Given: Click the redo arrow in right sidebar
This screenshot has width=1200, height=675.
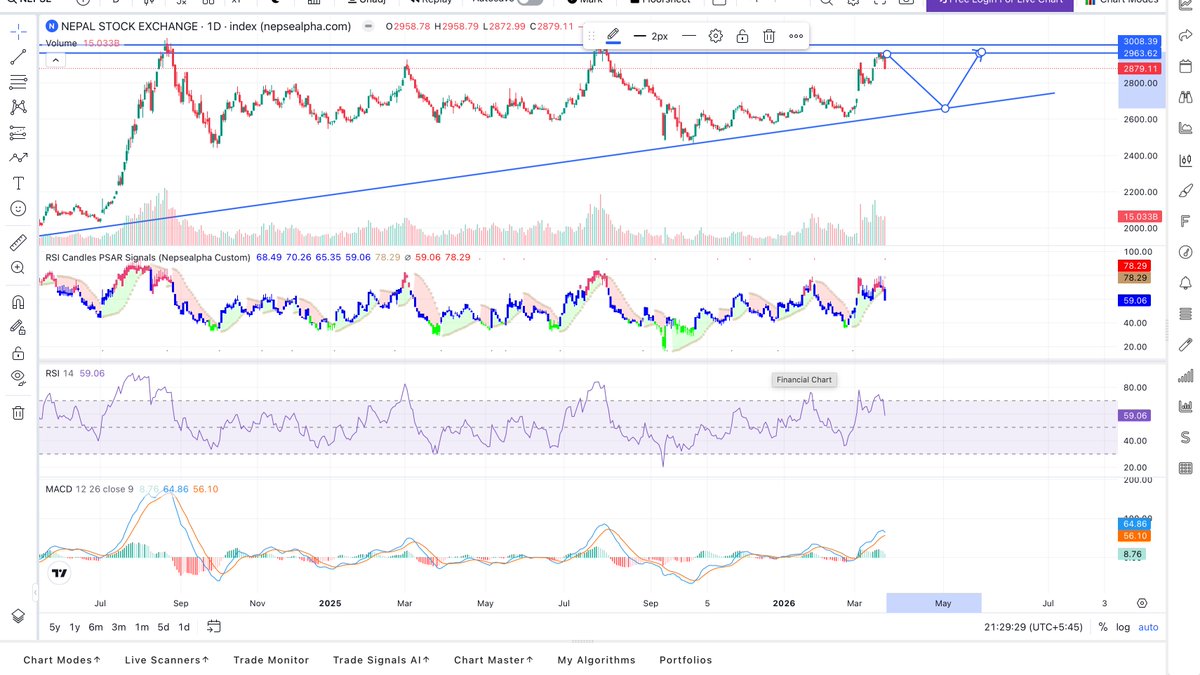Looking at the screenshot, I should click(1185, 35).
